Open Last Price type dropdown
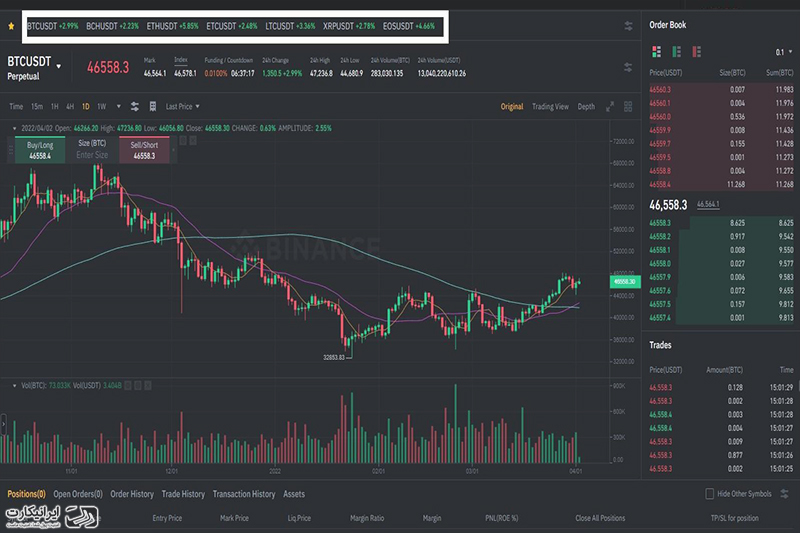This screenshot has width=800, height=533. tap(183, 107)
